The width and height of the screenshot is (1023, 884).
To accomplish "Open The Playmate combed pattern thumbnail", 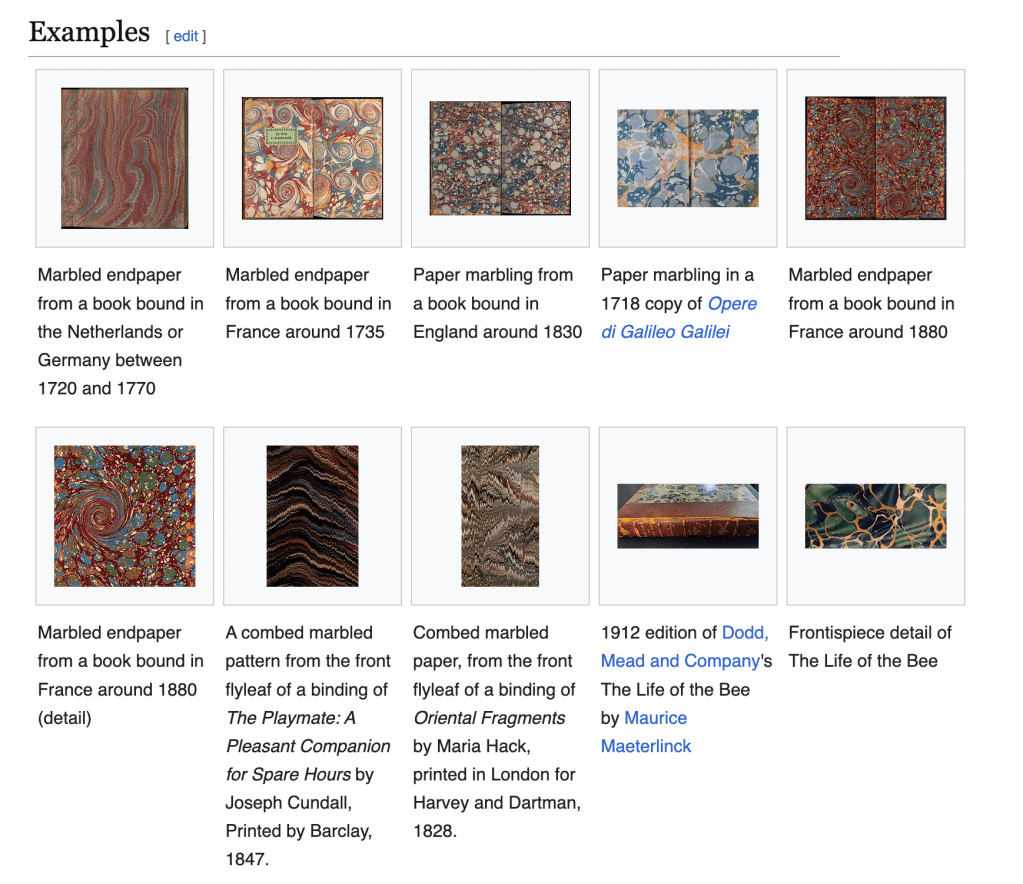I will [x=312, y=516].
